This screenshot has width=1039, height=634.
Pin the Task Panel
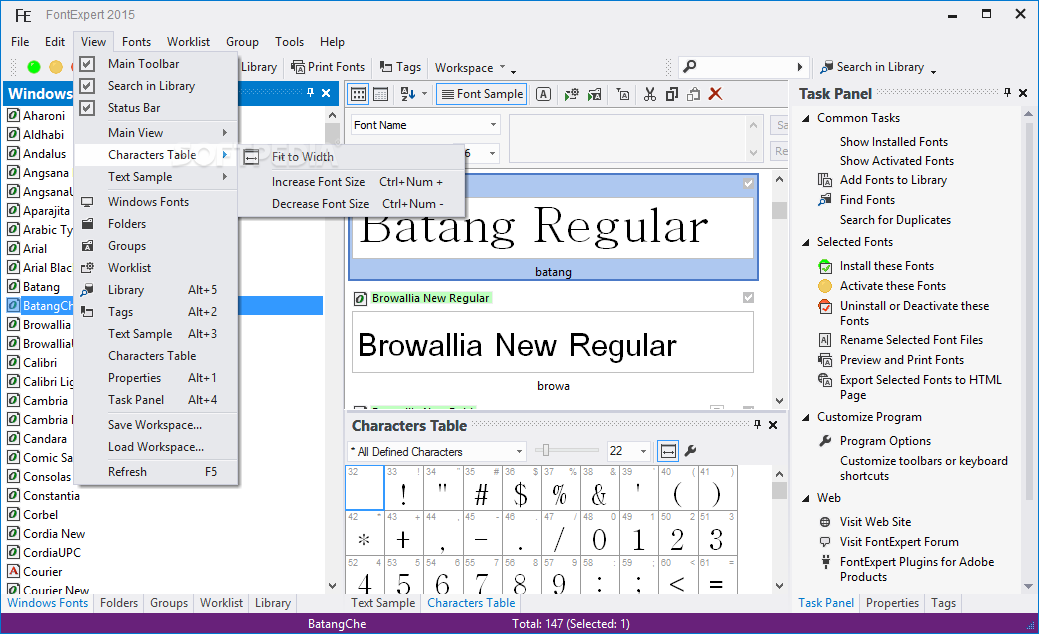point(1007,93)
